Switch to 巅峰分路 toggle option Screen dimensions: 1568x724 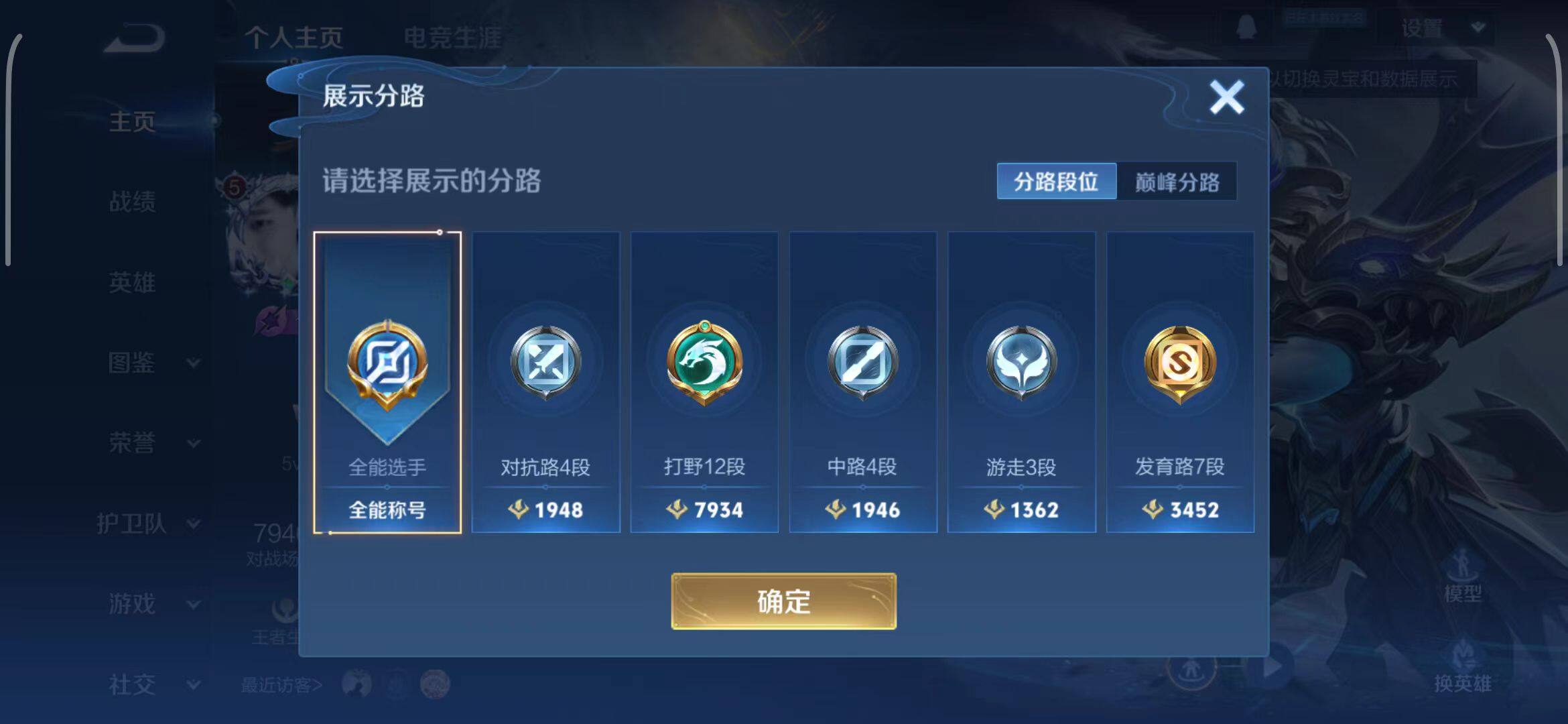point(1177,181)
